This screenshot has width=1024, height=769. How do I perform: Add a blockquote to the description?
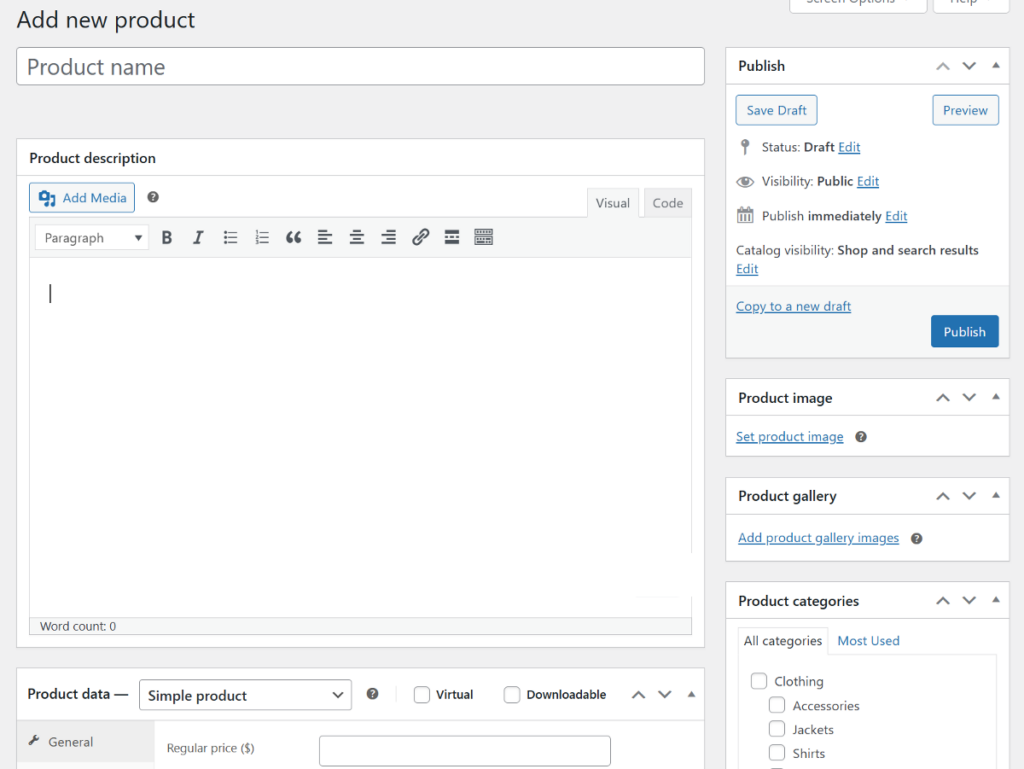point(293,237)
